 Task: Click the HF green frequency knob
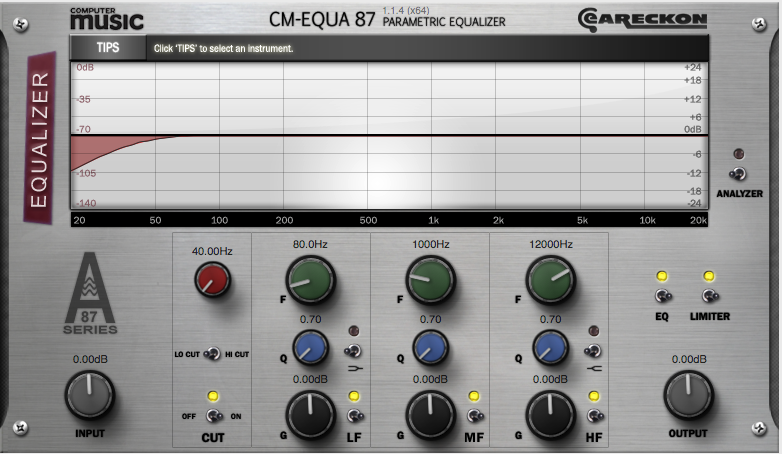pyautogui.click(x=551, y=280)
